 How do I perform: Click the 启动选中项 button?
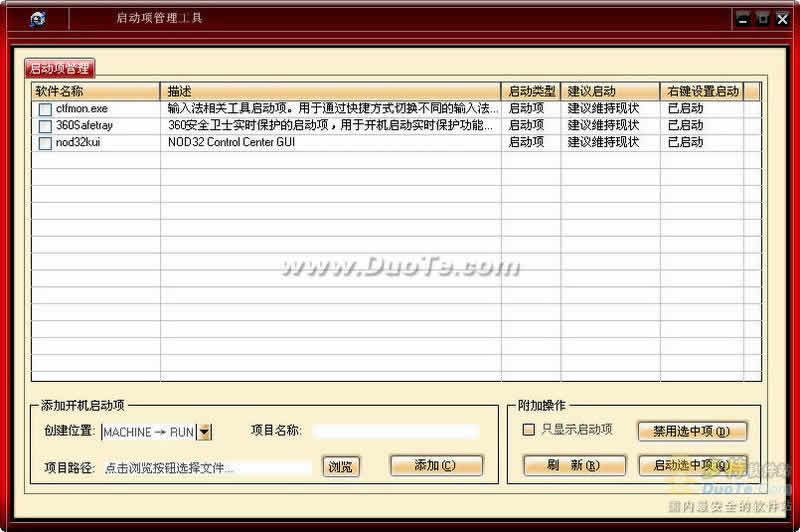click(x=692, y=466)
